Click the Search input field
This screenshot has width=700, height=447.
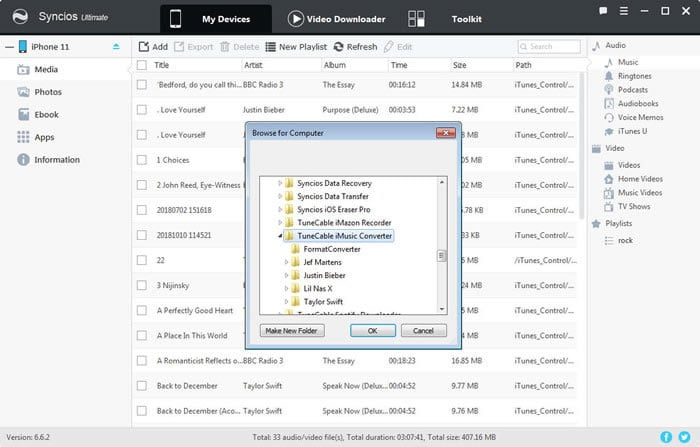click(x=549, y=46)
